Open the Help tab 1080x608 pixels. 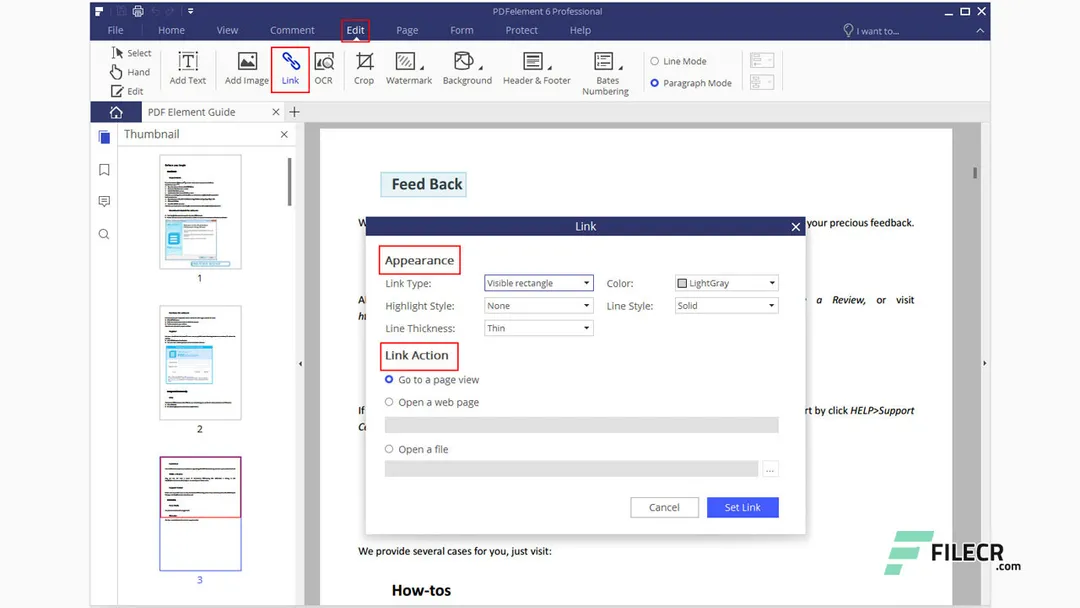click(x=580, y=30)
